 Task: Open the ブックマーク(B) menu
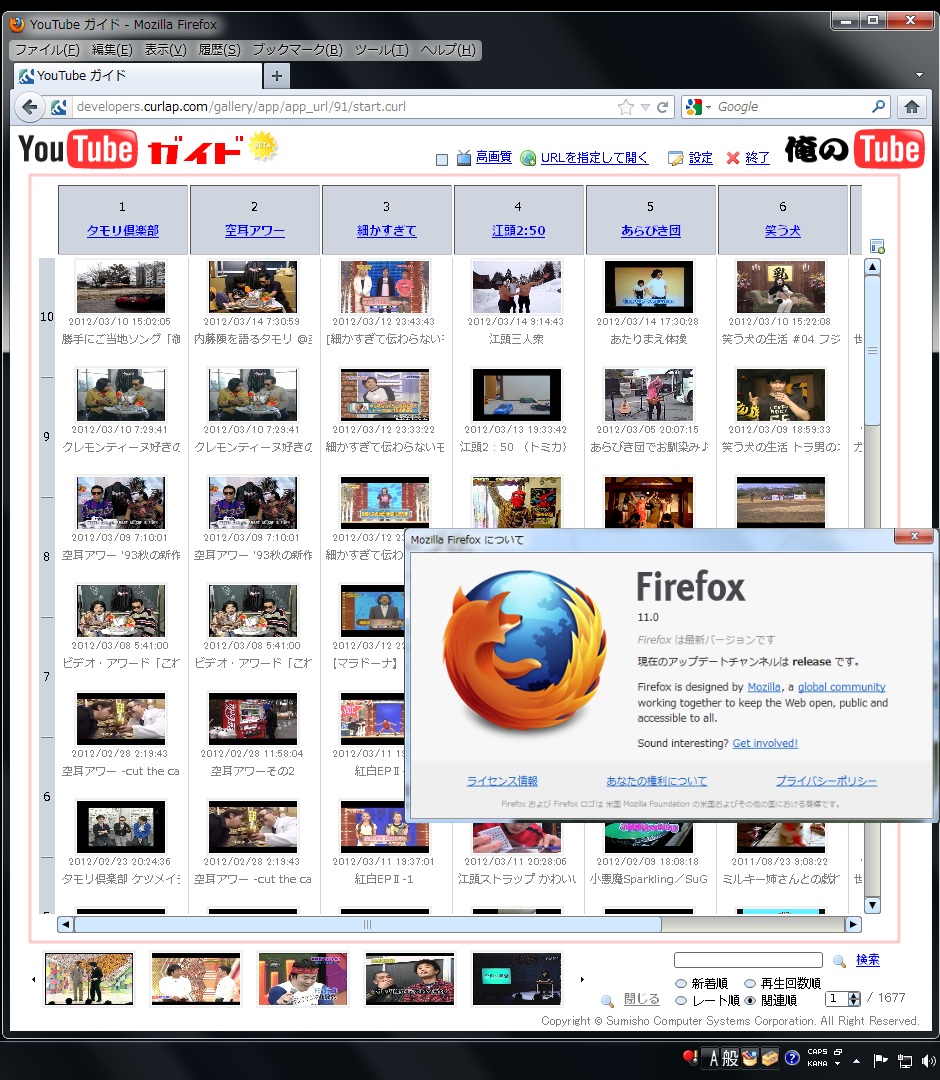pos(297,50)
